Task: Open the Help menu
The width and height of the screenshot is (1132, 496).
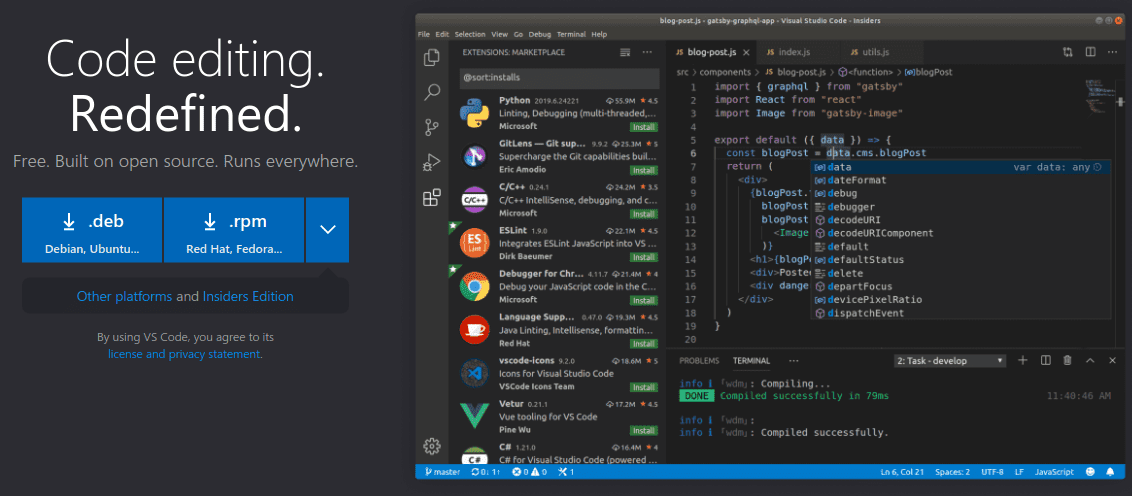Action: pyautogui.click(x=599, y=34)
